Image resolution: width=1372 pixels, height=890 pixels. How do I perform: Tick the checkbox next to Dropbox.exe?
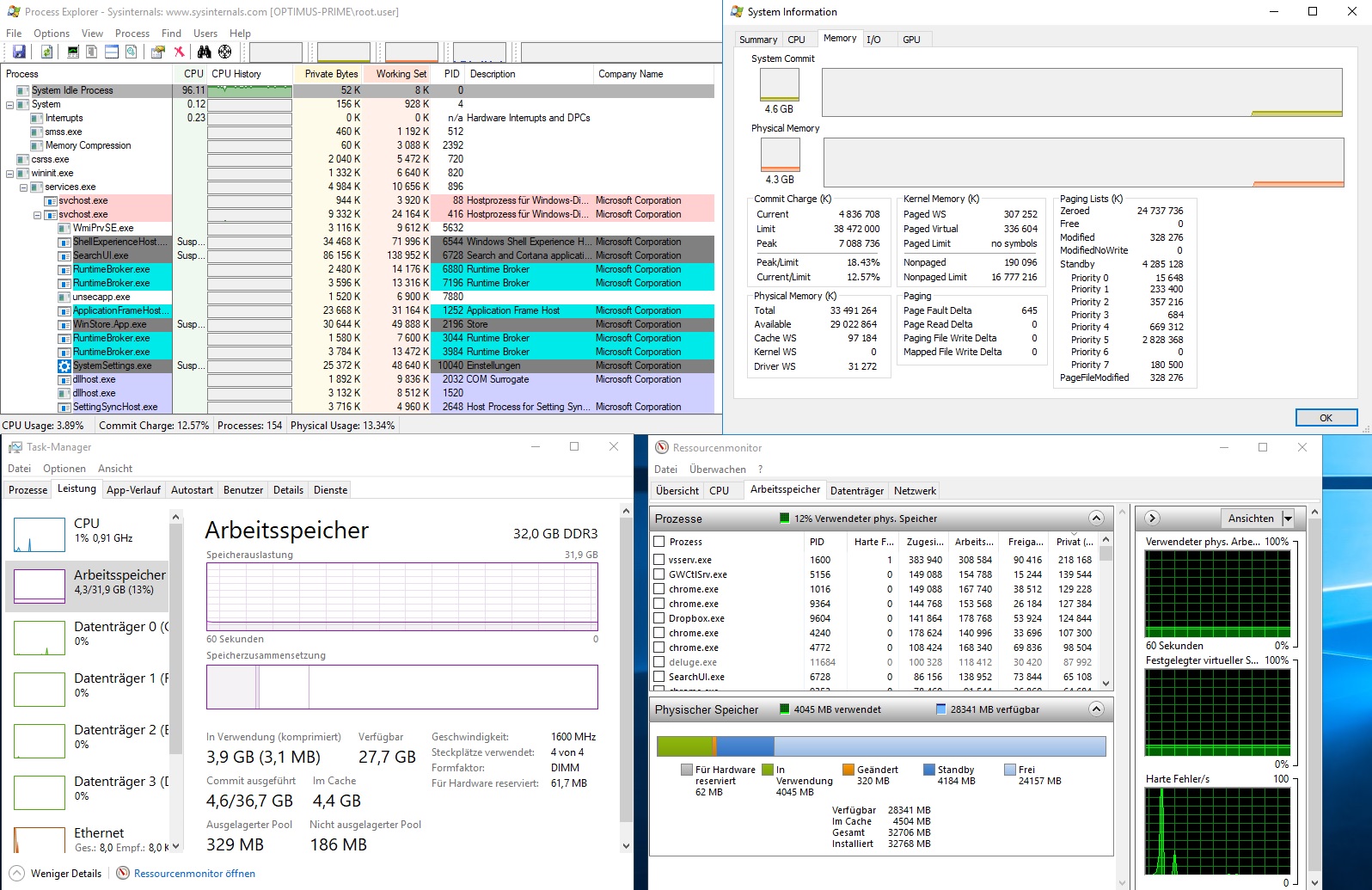659,618
